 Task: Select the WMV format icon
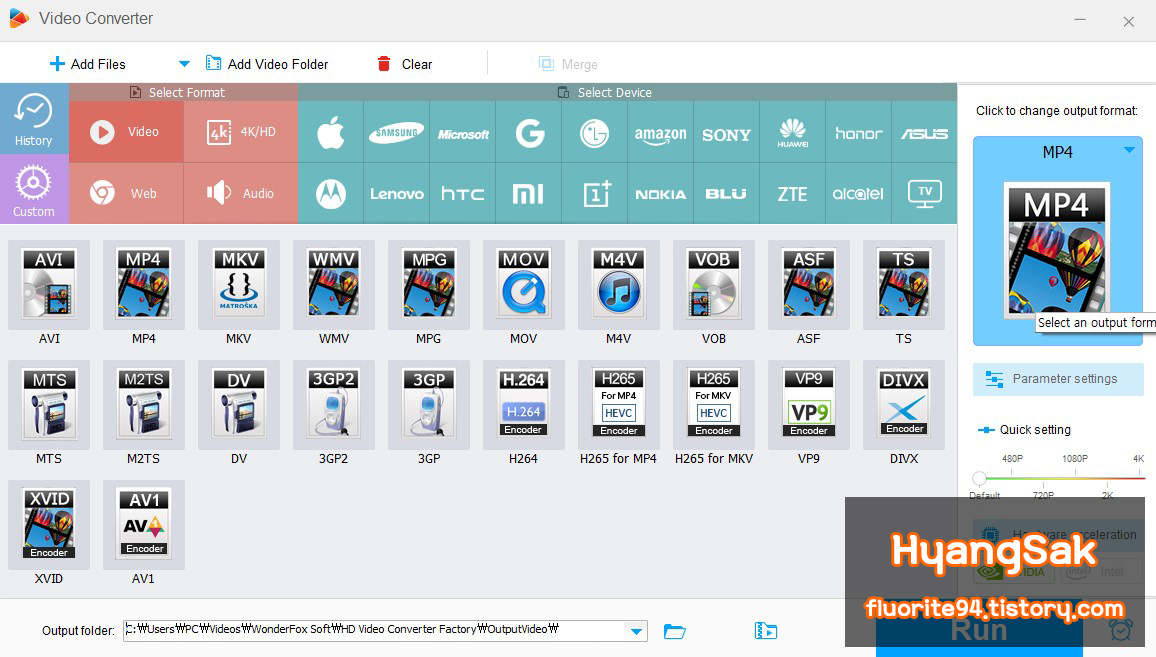click(x=334, y=285)
